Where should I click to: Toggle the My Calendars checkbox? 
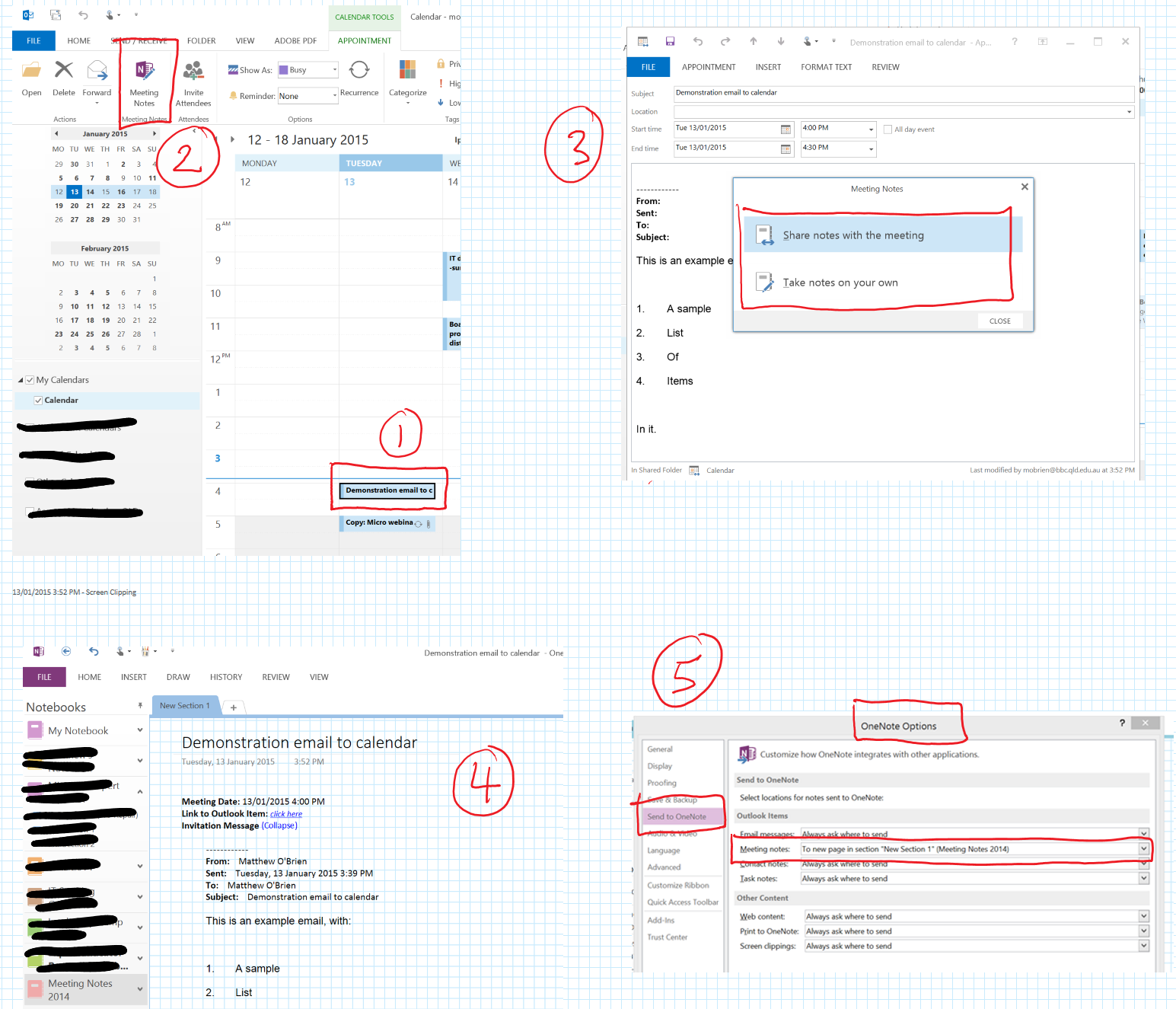coord(29,379)
